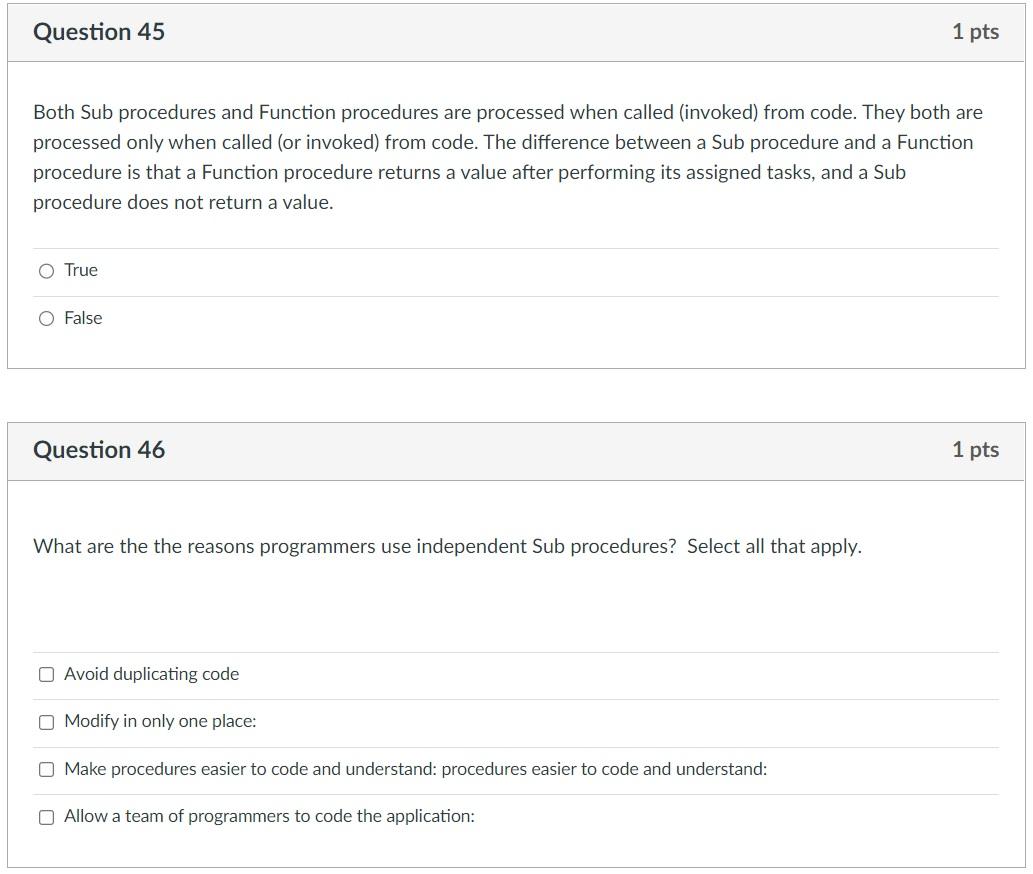The width and height of the screenshot is (1033, 874).
Task: Click the Question 45 header
Action: click(x=98, y=31)
